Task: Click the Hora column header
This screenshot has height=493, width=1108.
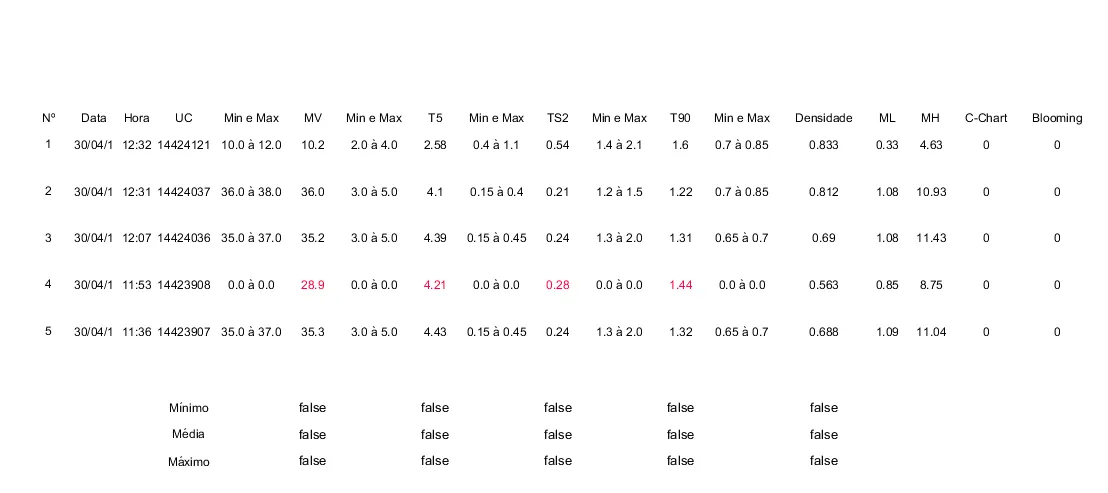Action: coord(137,118)
